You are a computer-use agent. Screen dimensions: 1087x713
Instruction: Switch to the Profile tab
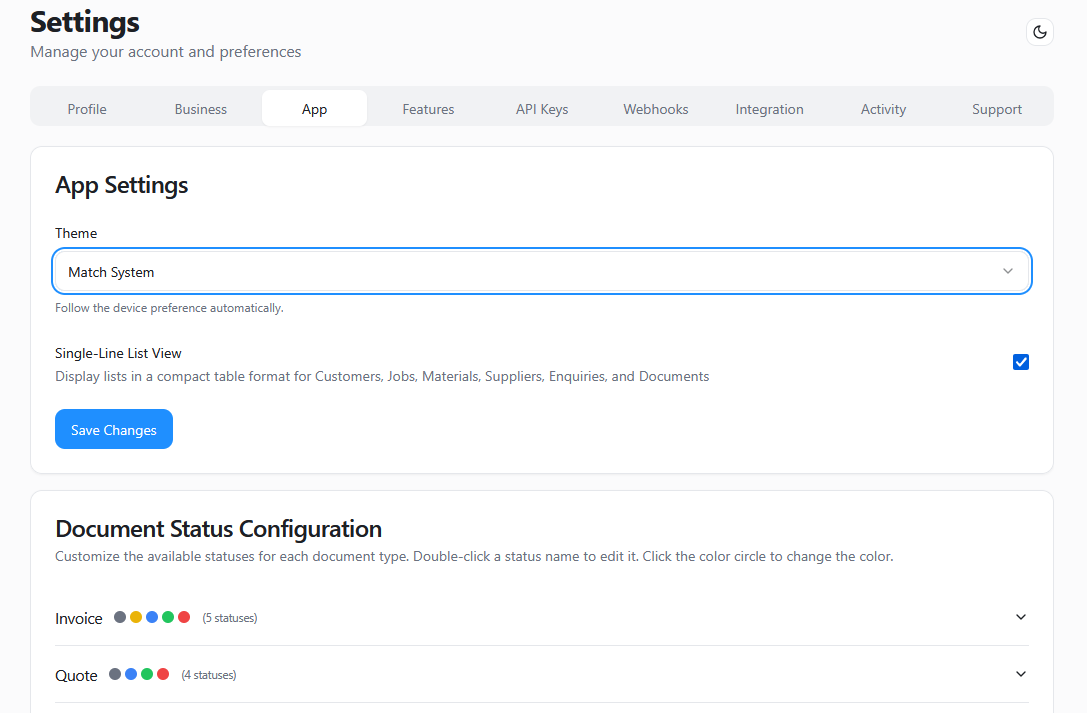pyautogui.click(x=87, y=108)
